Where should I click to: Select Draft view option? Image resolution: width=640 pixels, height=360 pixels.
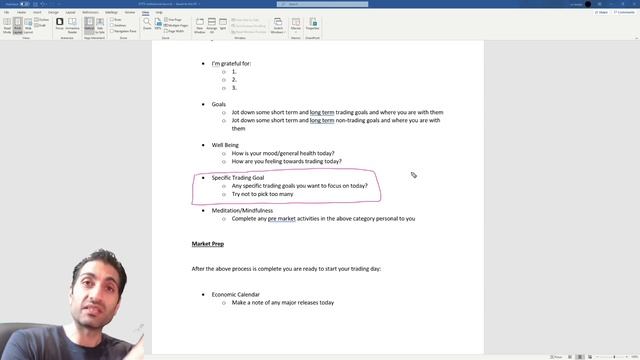click(40, 25)
